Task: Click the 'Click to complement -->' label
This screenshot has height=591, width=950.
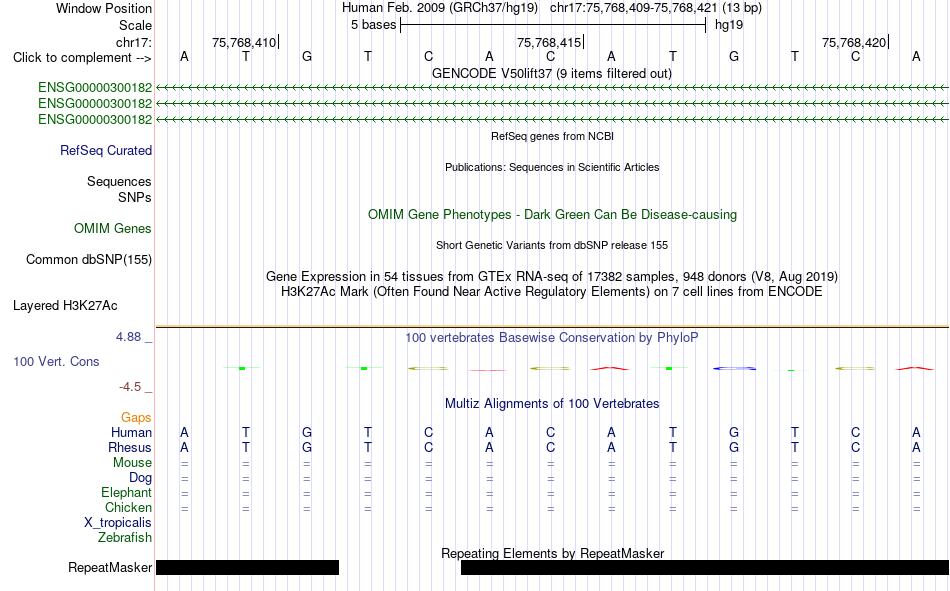Action: (82, 58)
